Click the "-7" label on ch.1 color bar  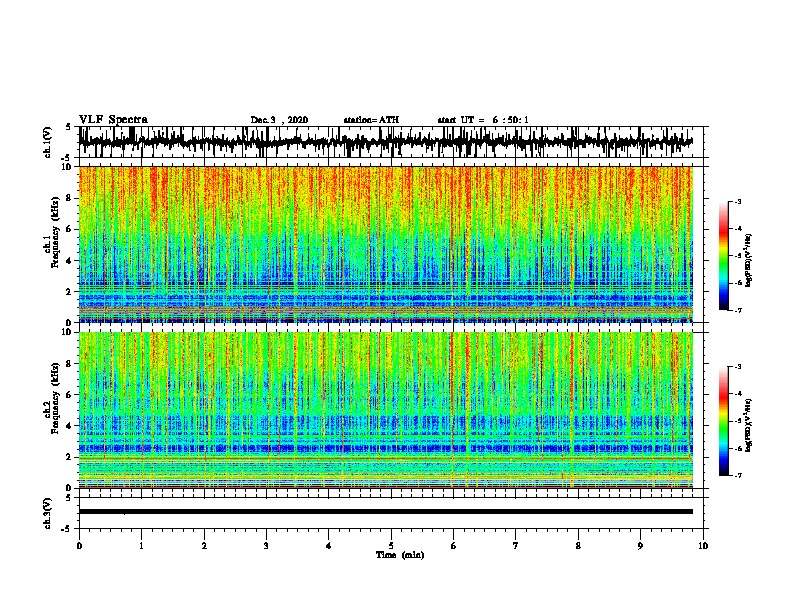click(x=738, y=310)
